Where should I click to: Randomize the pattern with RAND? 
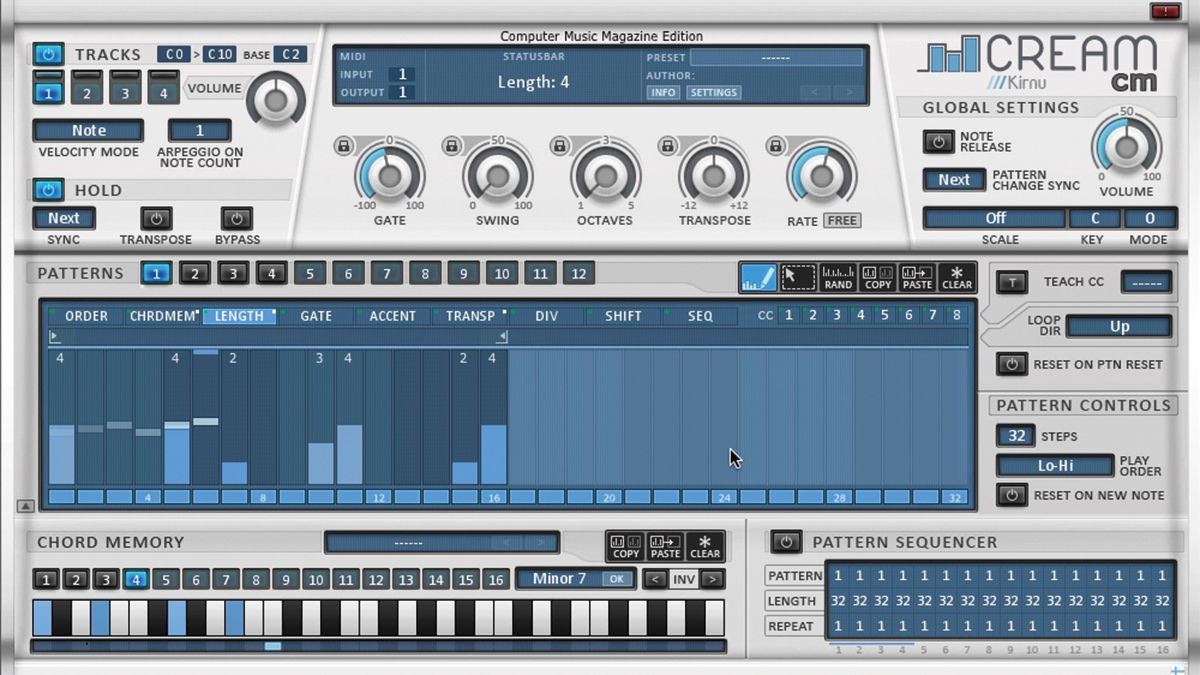pos(838,277)
